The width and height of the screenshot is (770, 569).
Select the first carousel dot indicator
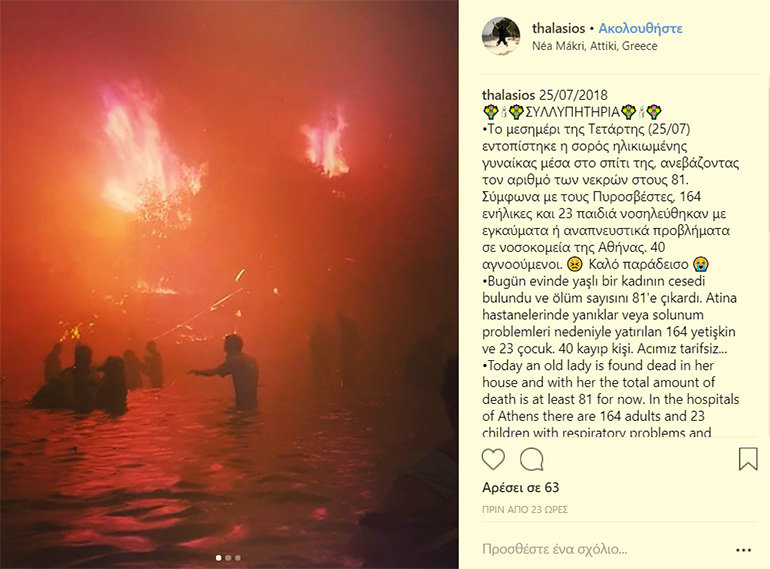(x=219, y=558)
